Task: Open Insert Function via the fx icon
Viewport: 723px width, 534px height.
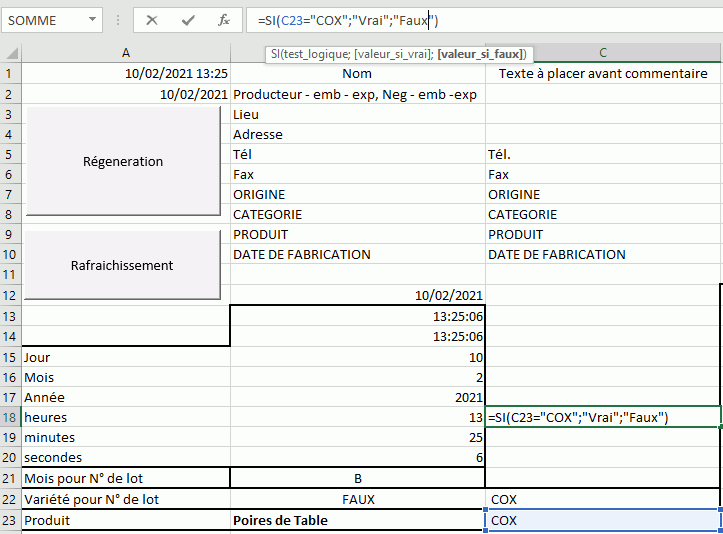Action: pyautogui.click(x=224, y=20)
